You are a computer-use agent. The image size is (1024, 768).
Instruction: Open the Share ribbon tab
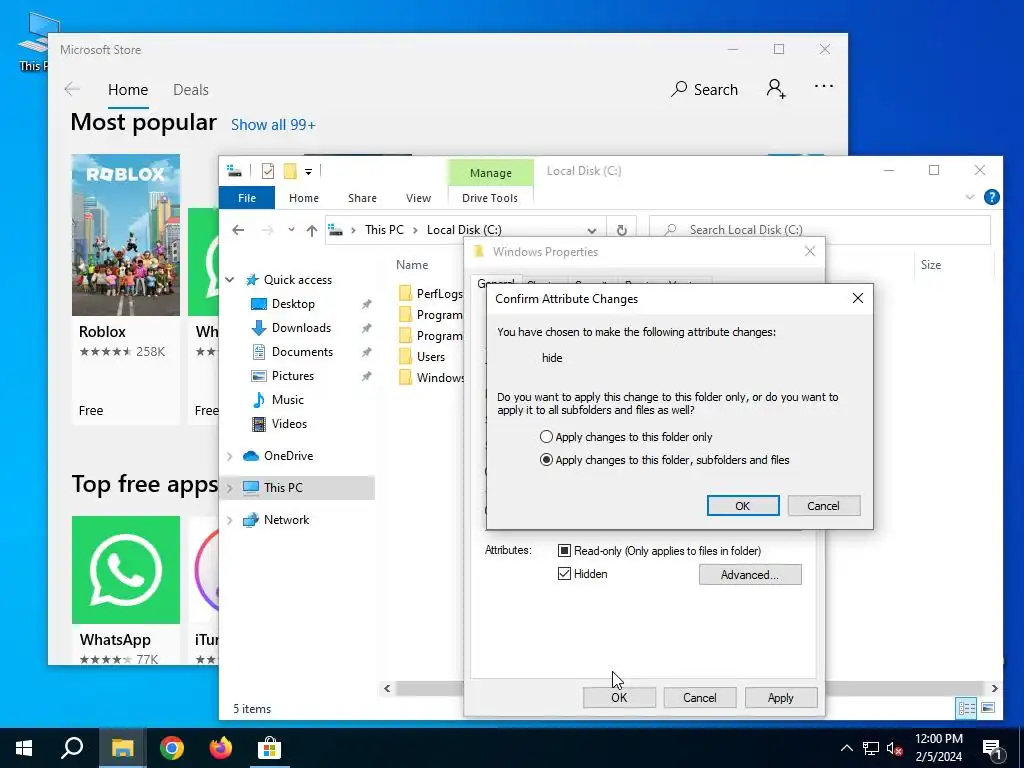362,198
